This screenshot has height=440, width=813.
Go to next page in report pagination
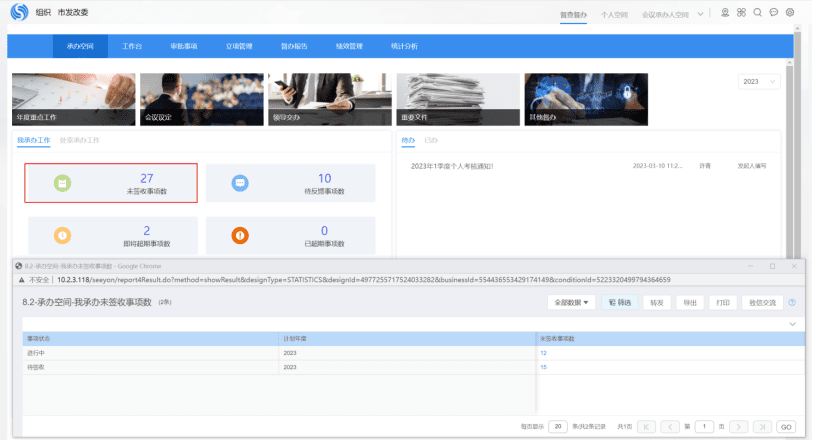pyautogui.click(x=738, y=427)
